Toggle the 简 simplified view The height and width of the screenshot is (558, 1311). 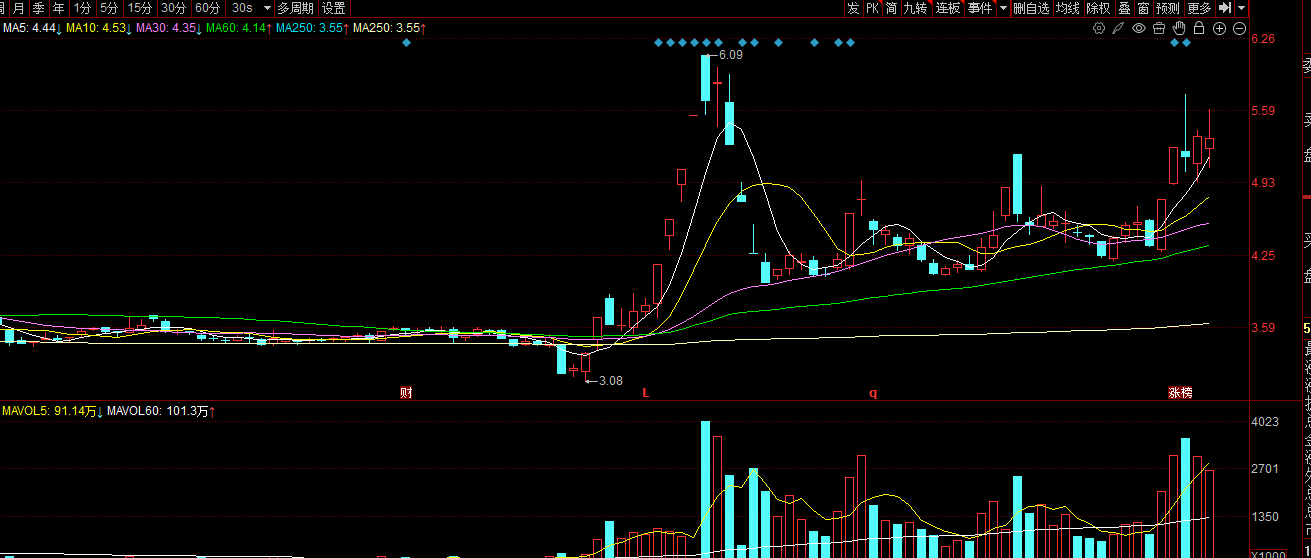click(891, 8)
